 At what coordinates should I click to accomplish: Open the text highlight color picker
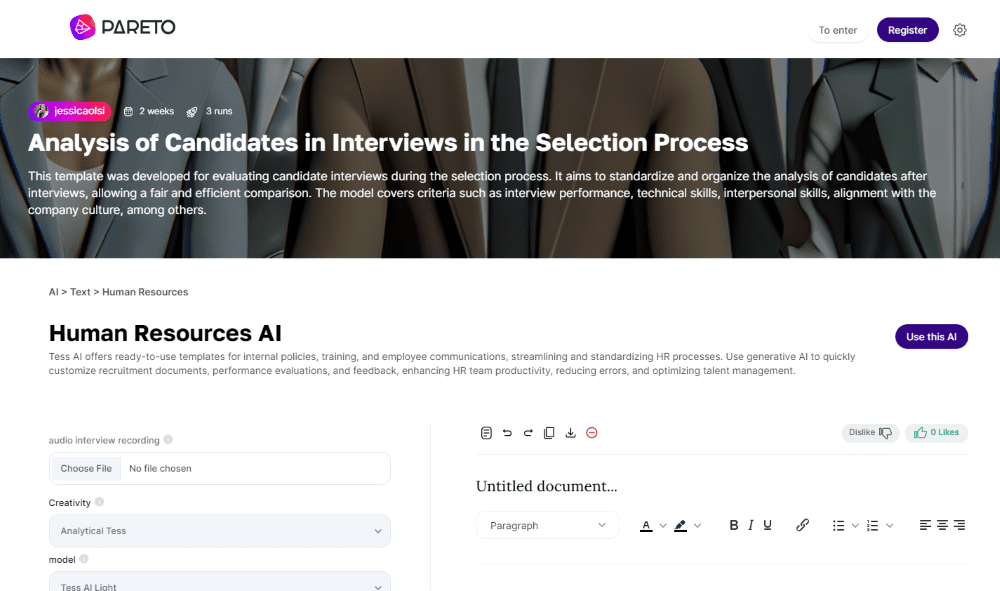pos(680,525)
